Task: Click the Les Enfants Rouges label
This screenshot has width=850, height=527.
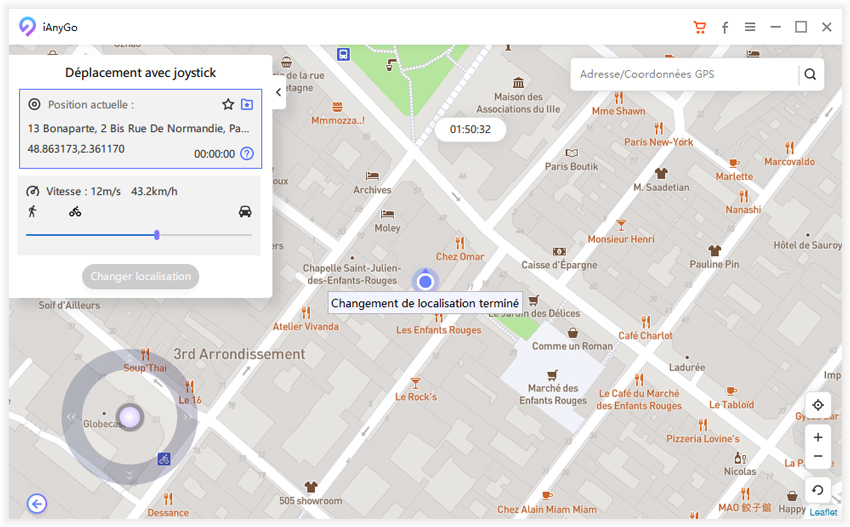Action: coord(439,330)
